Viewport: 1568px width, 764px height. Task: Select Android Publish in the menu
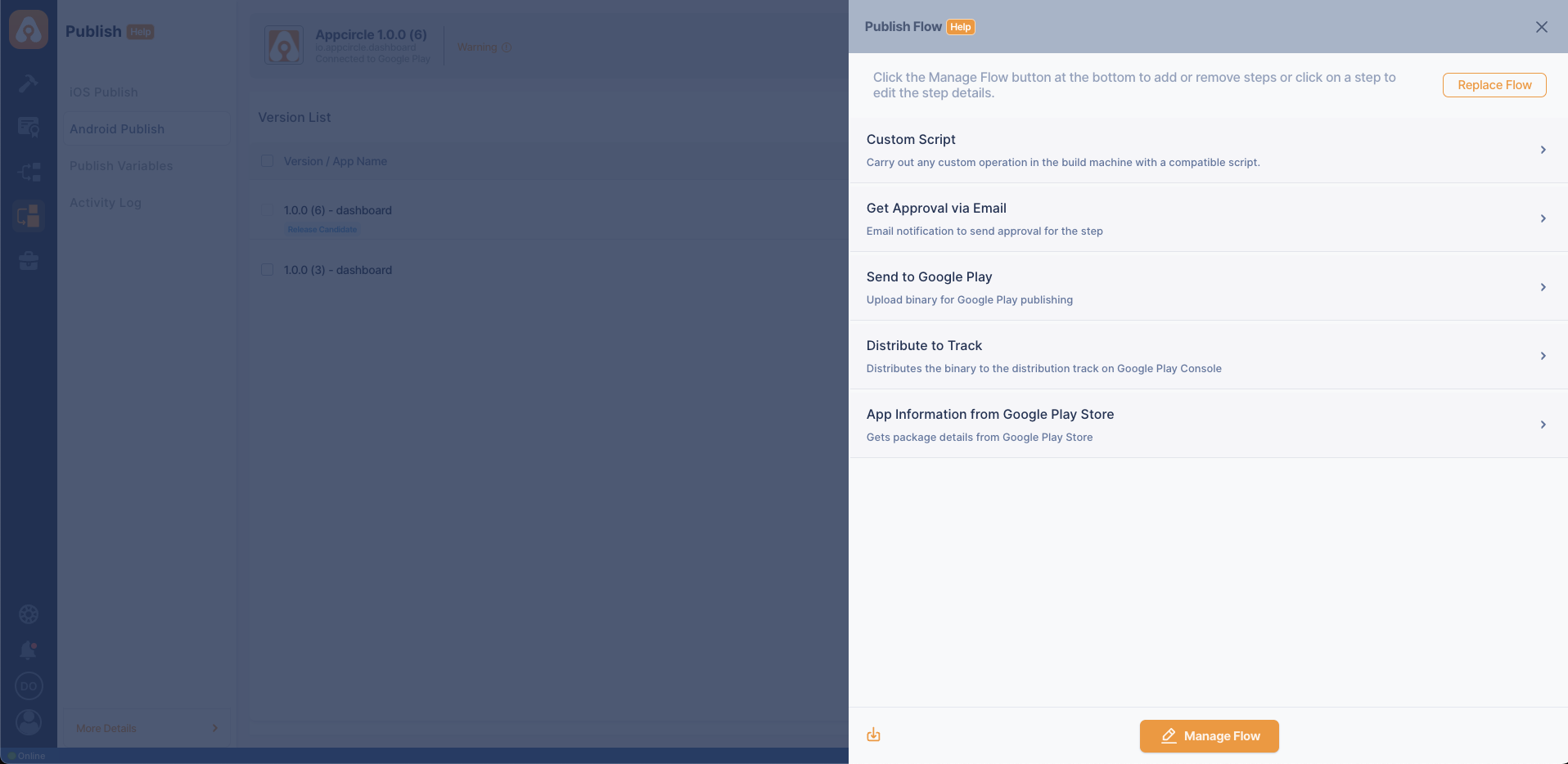tap(117, 129)
